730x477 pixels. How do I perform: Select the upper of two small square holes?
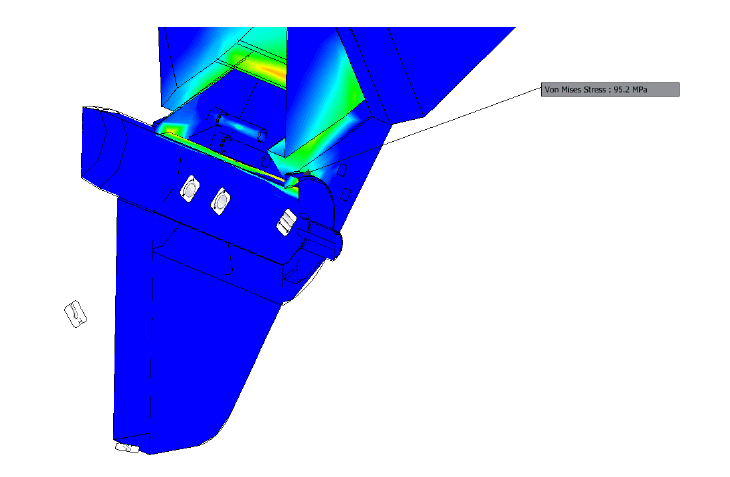[x=340, y=171]
